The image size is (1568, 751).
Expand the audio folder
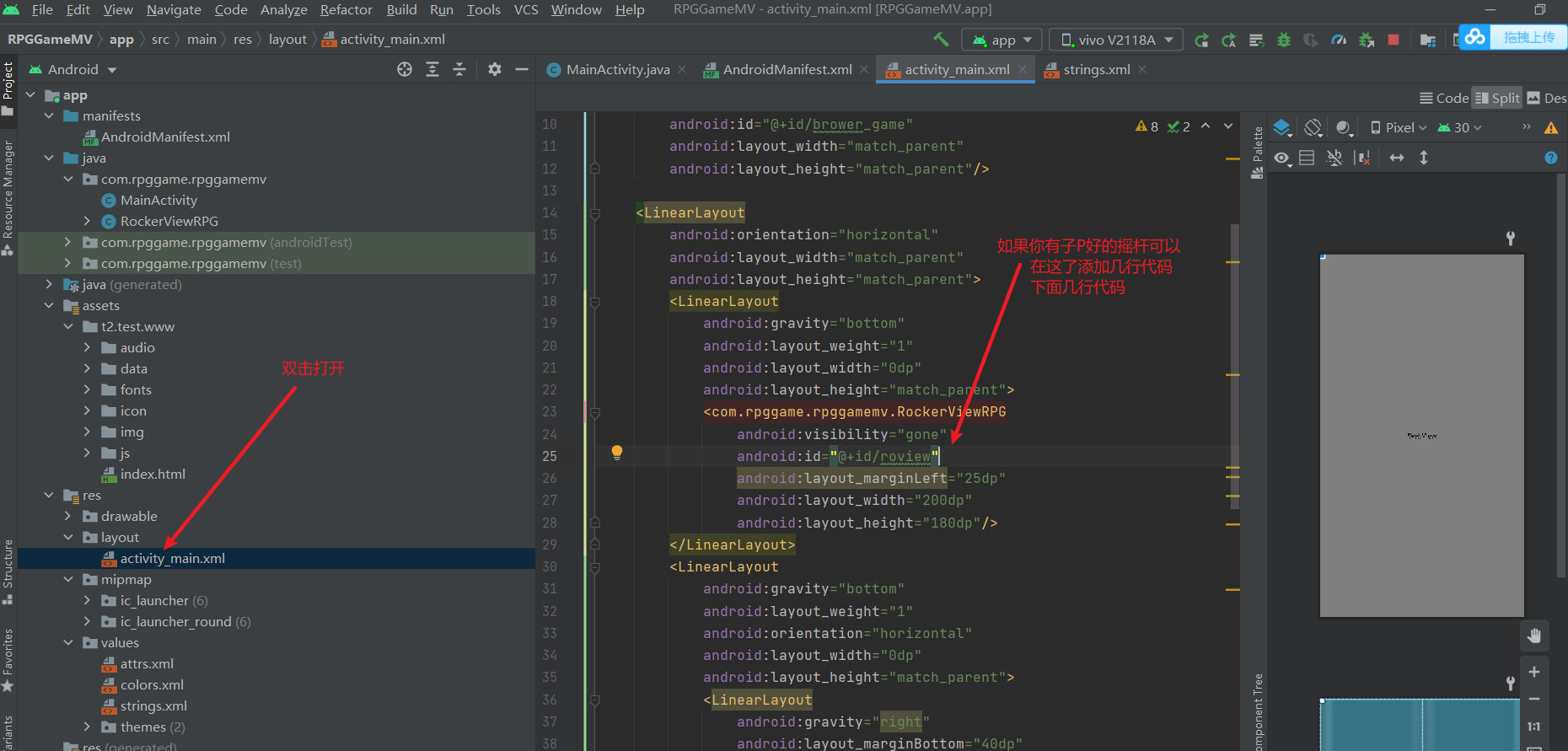(87, 347)
